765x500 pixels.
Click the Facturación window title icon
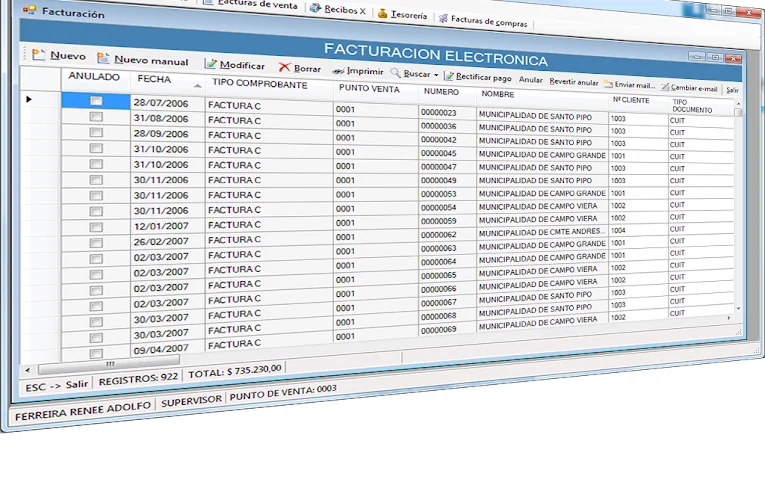point(29,9)
